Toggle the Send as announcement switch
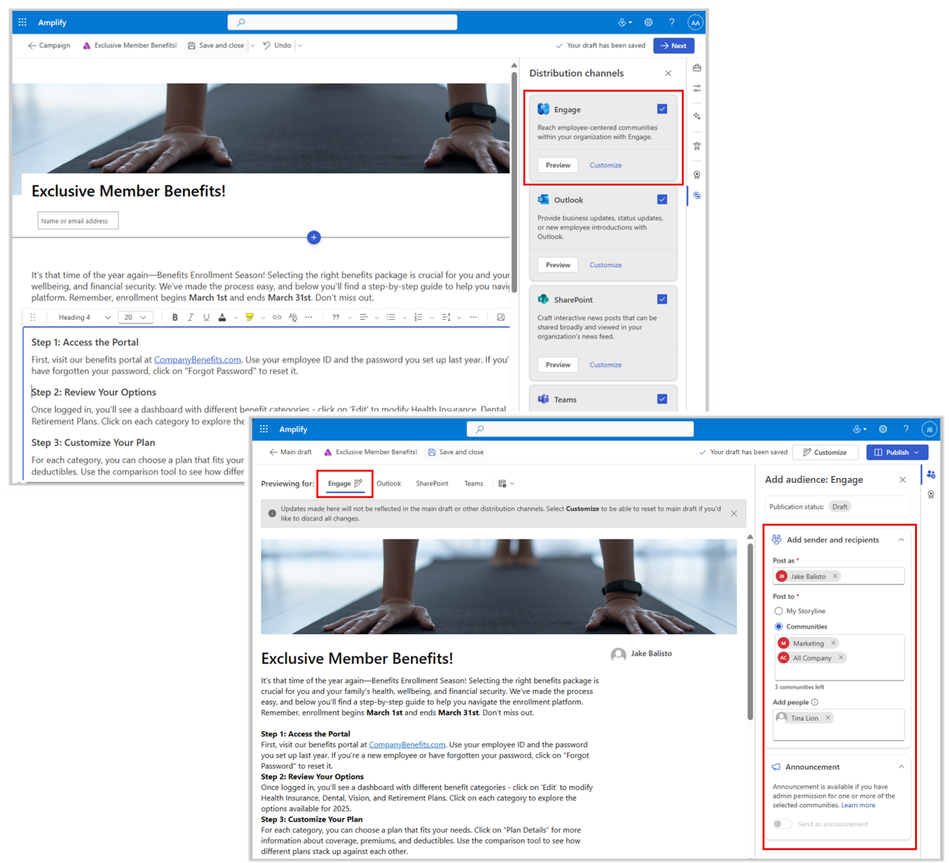Viewport: 949px width, 863px height. click(783, 824)
